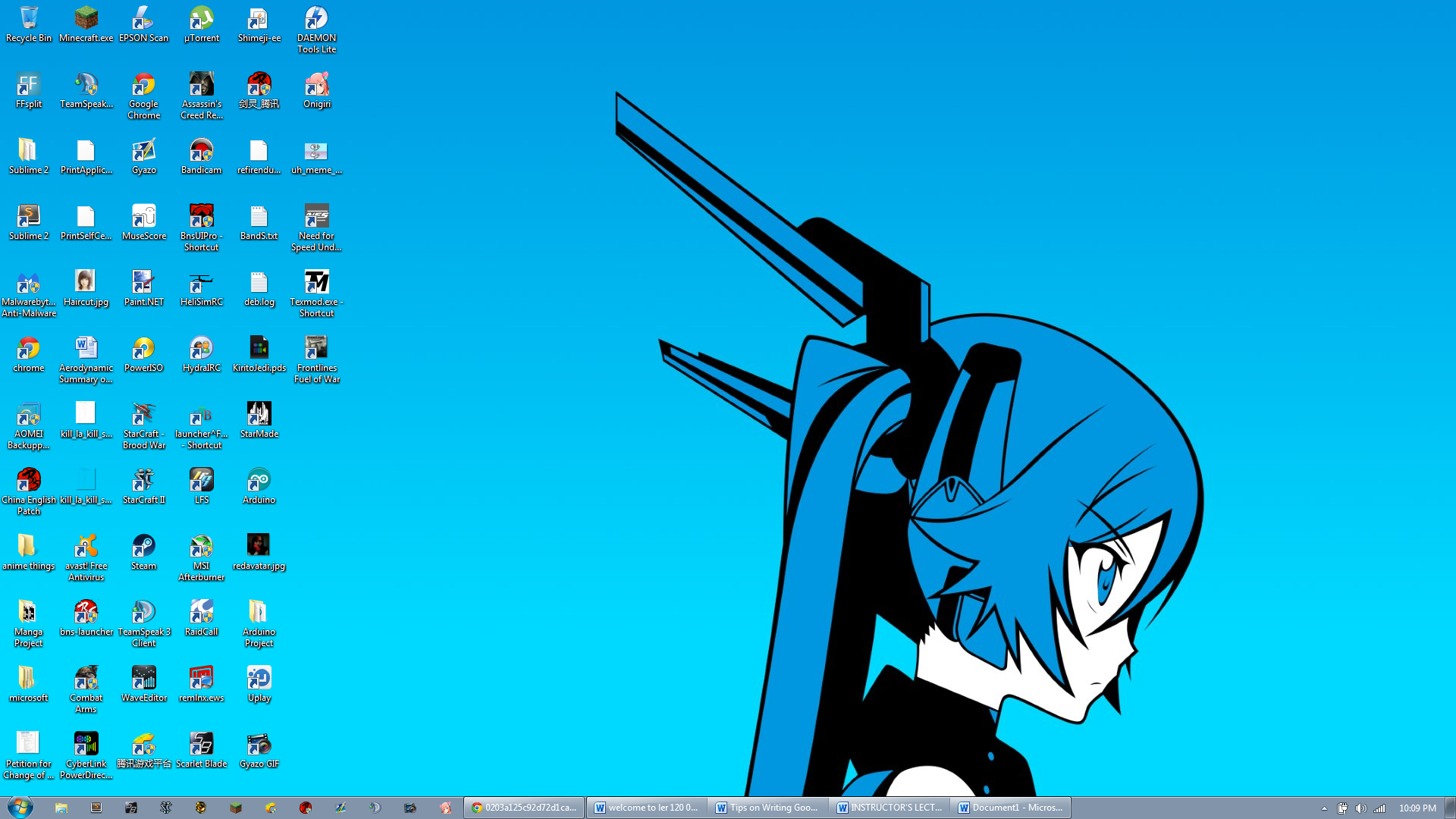This screenshot has height=819, width=1456.
Task: Select the DAEMON Tools Lite icon
Action: click(316, 30)
